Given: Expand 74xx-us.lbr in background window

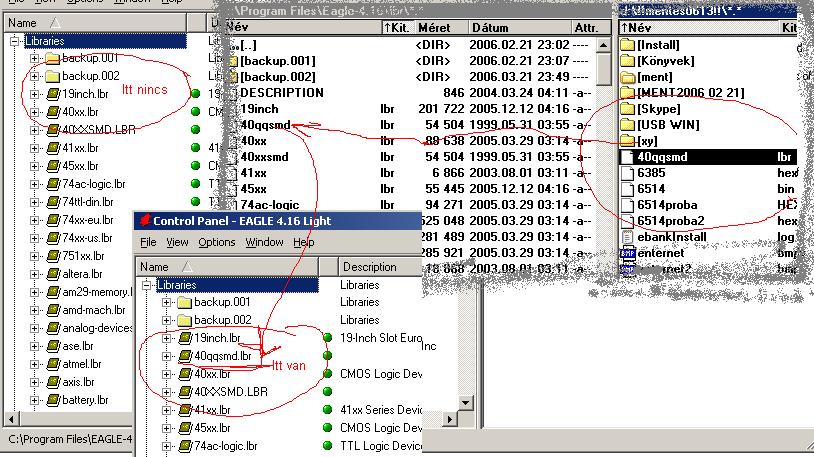Looking at the screenshot, I should [x=35, y=238].
